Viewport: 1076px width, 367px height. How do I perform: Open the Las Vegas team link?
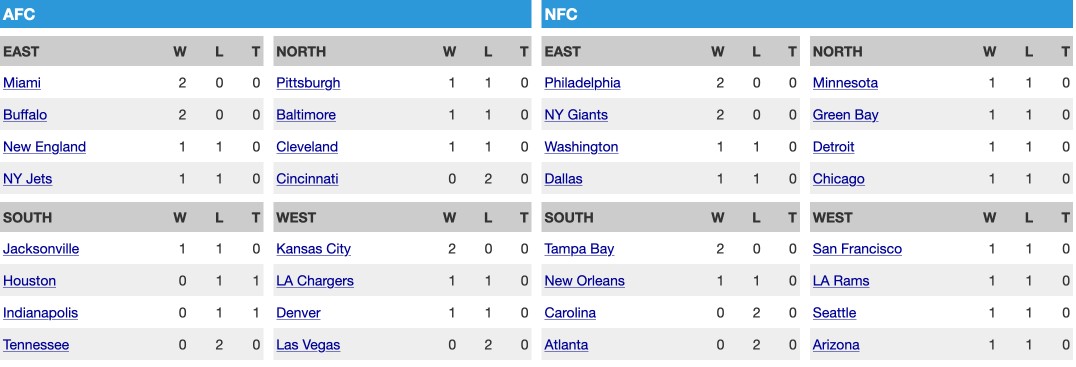pos(308,345)
